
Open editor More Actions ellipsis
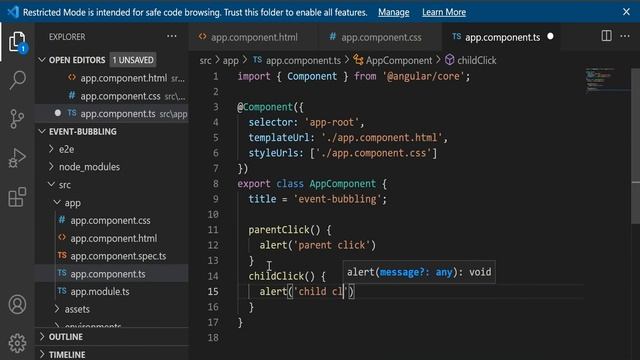tap(625, 36)
